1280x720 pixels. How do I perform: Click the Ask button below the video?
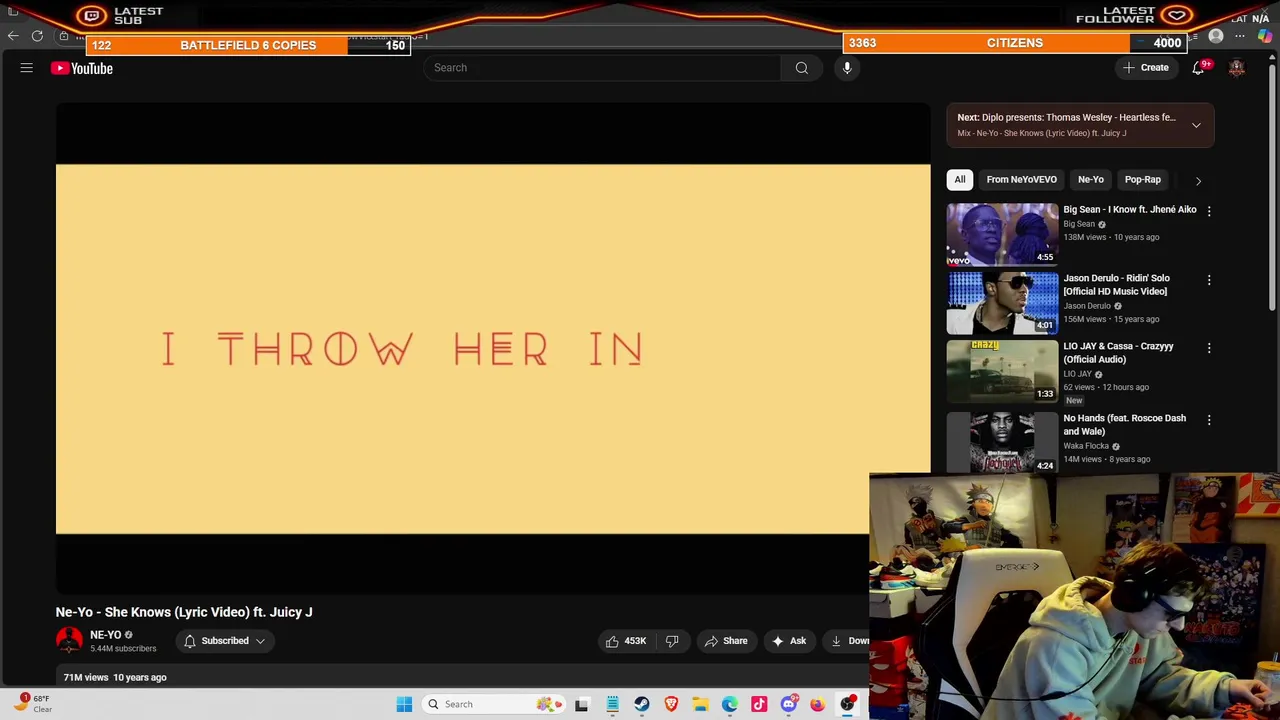point(789,641)
